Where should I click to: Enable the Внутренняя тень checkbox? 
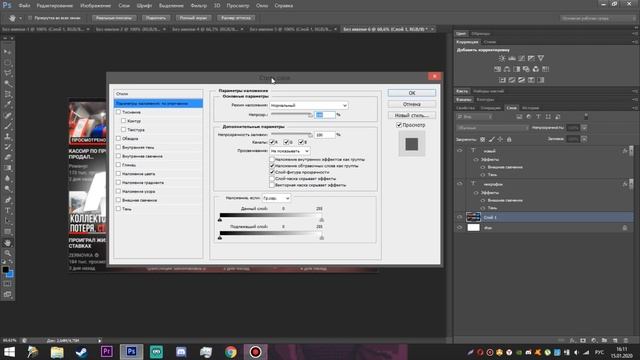[x=118, y=147]
